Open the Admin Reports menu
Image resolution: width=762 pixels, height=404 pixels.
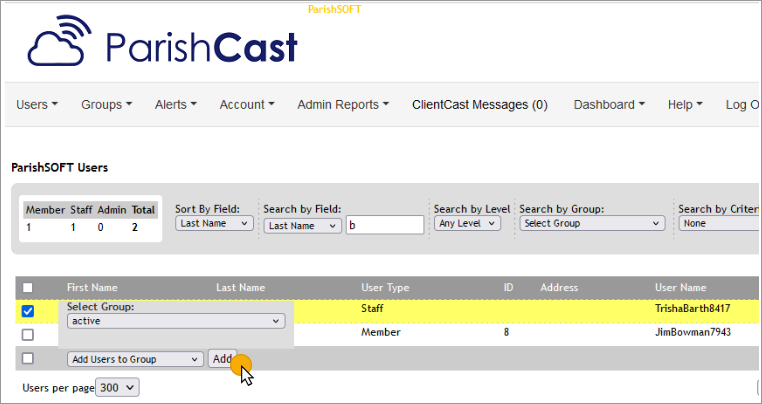pos(343,105)
